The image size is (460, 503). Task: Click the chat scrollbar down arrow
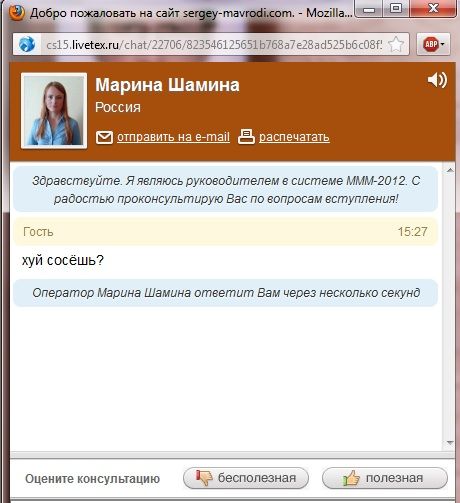point(450,443)
